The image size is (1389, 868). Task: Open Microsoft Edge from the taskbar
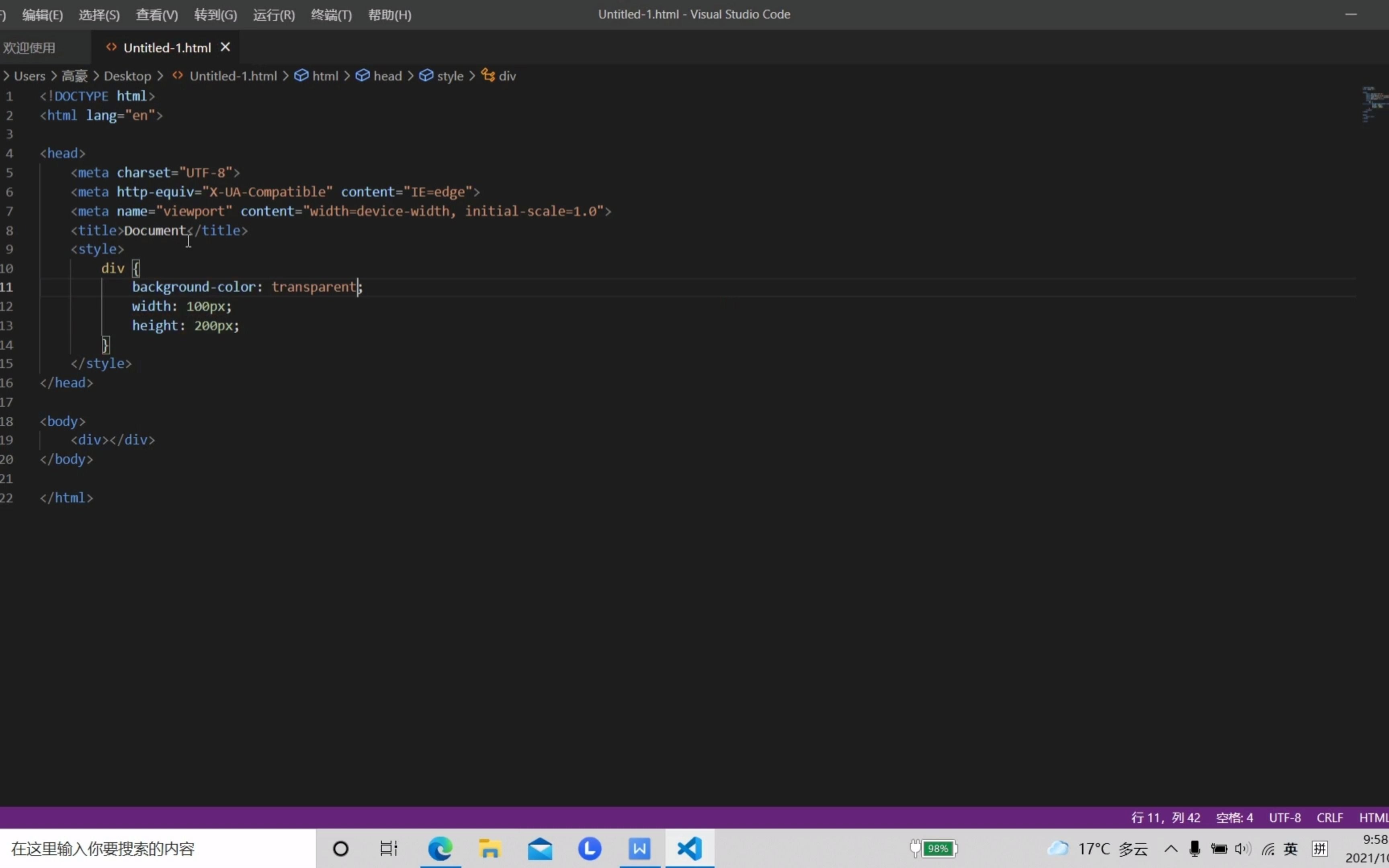tap(440, 848)
